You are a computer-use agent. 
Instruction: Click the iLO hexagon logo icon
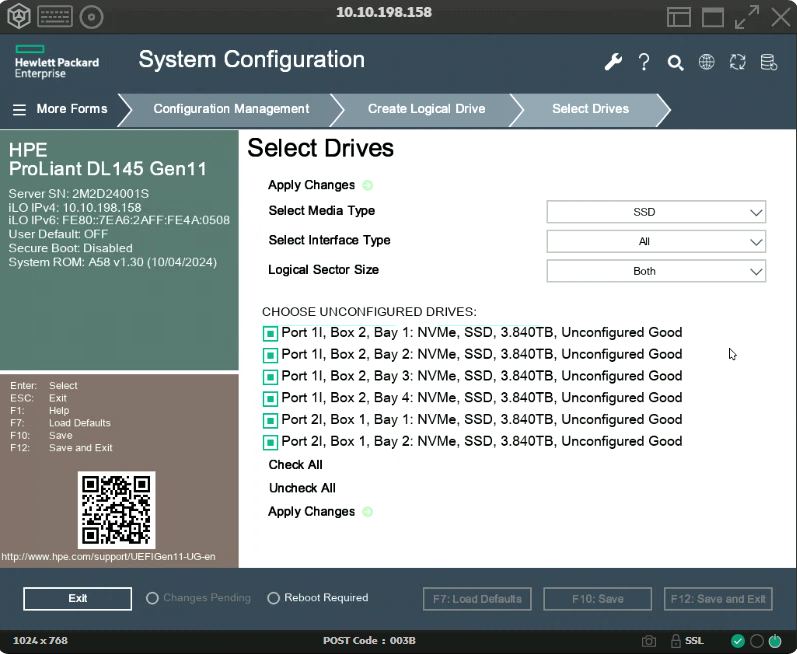(x=19, y=17)
